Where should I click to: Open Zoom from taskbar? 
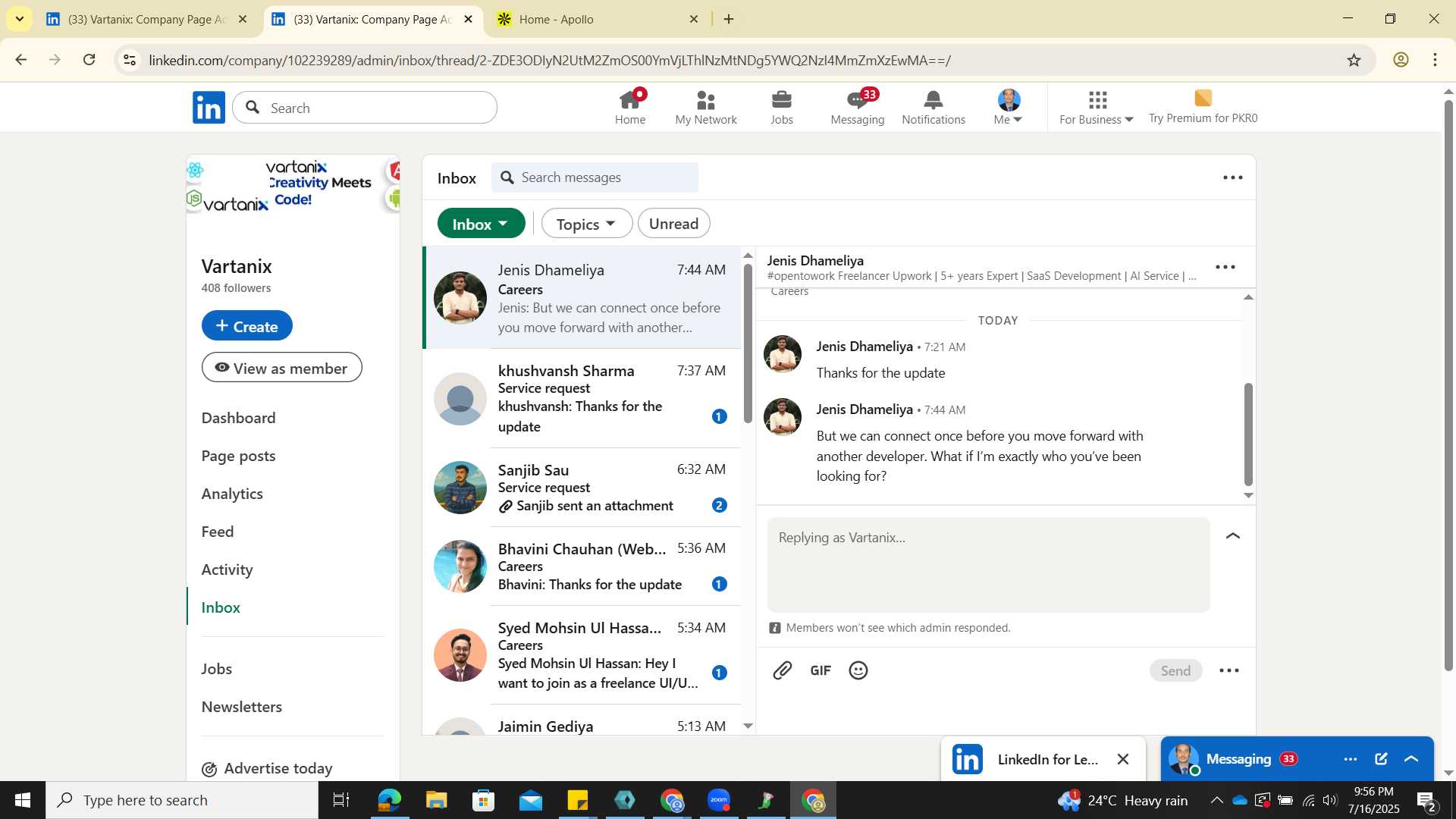(x=719, y=800)
